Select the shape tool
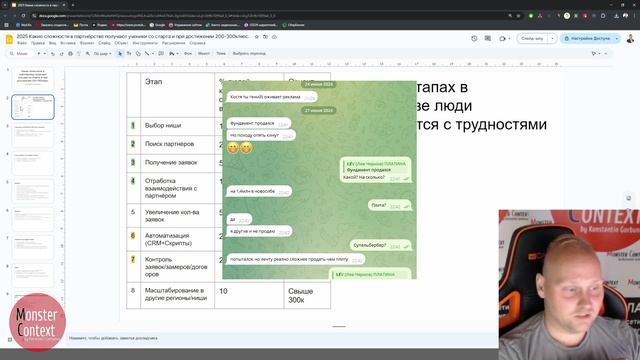 pos(138,53)
